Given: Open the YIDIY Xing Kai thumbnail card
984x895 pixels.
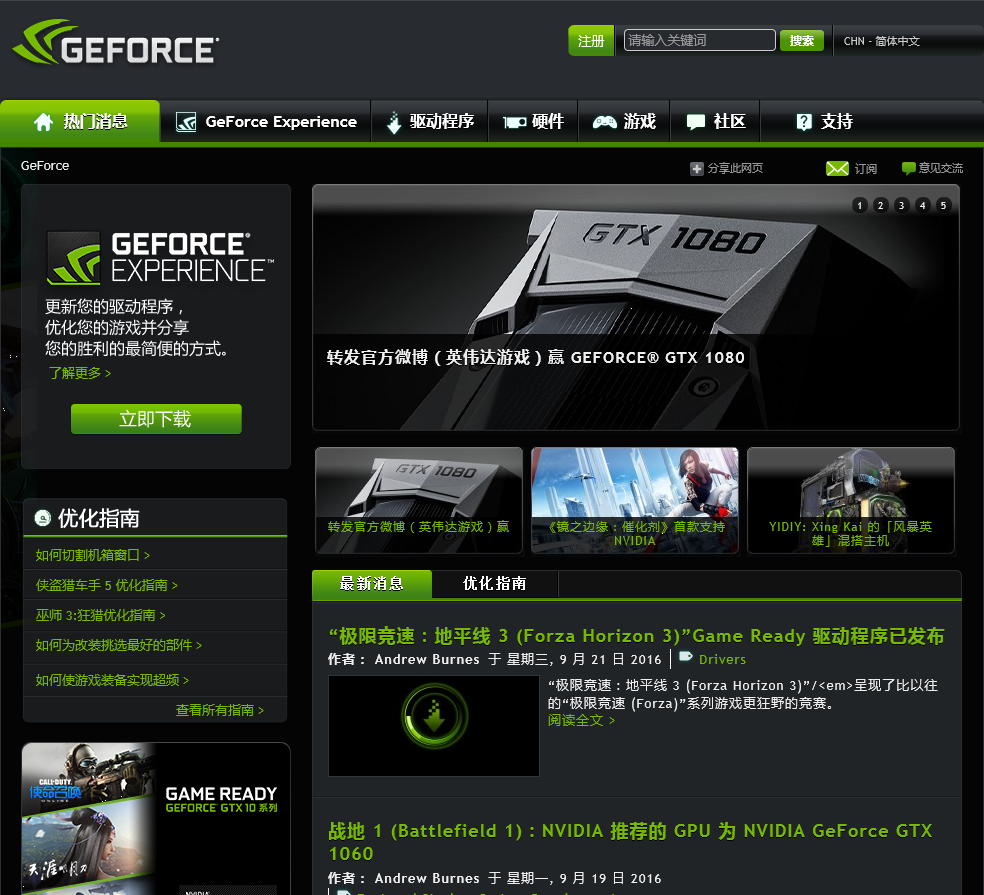Looking at the screenshot, I should tap(851, 500).
